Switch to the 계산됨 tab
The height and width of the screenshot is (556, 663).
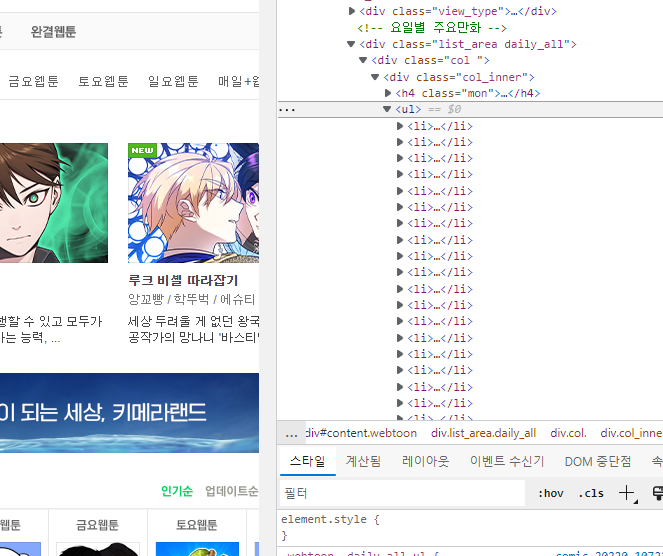[363, 461]
